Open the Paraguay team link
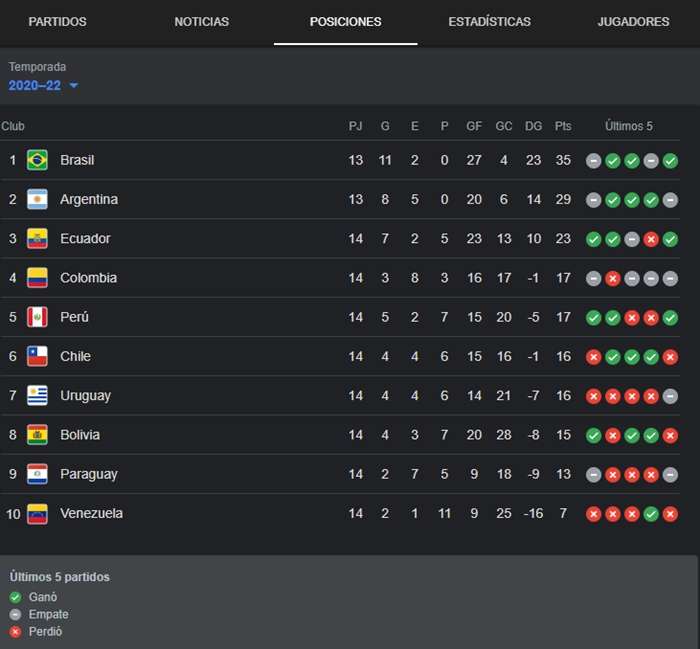This screenshot has height=649, width=700. coord(89,474)
